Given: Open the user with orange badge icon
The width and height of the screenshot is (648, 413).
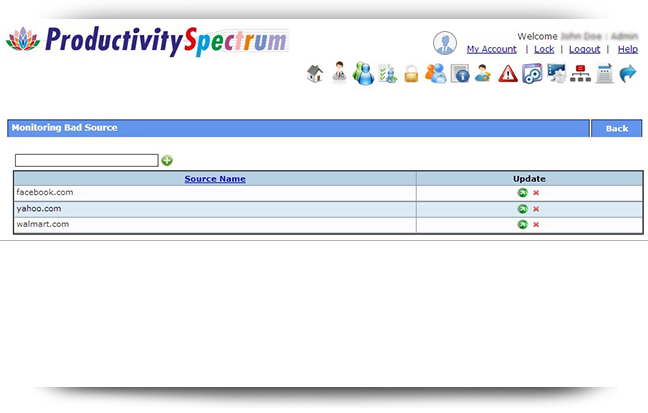Looking at the screenshot, I should click(483, 74).
